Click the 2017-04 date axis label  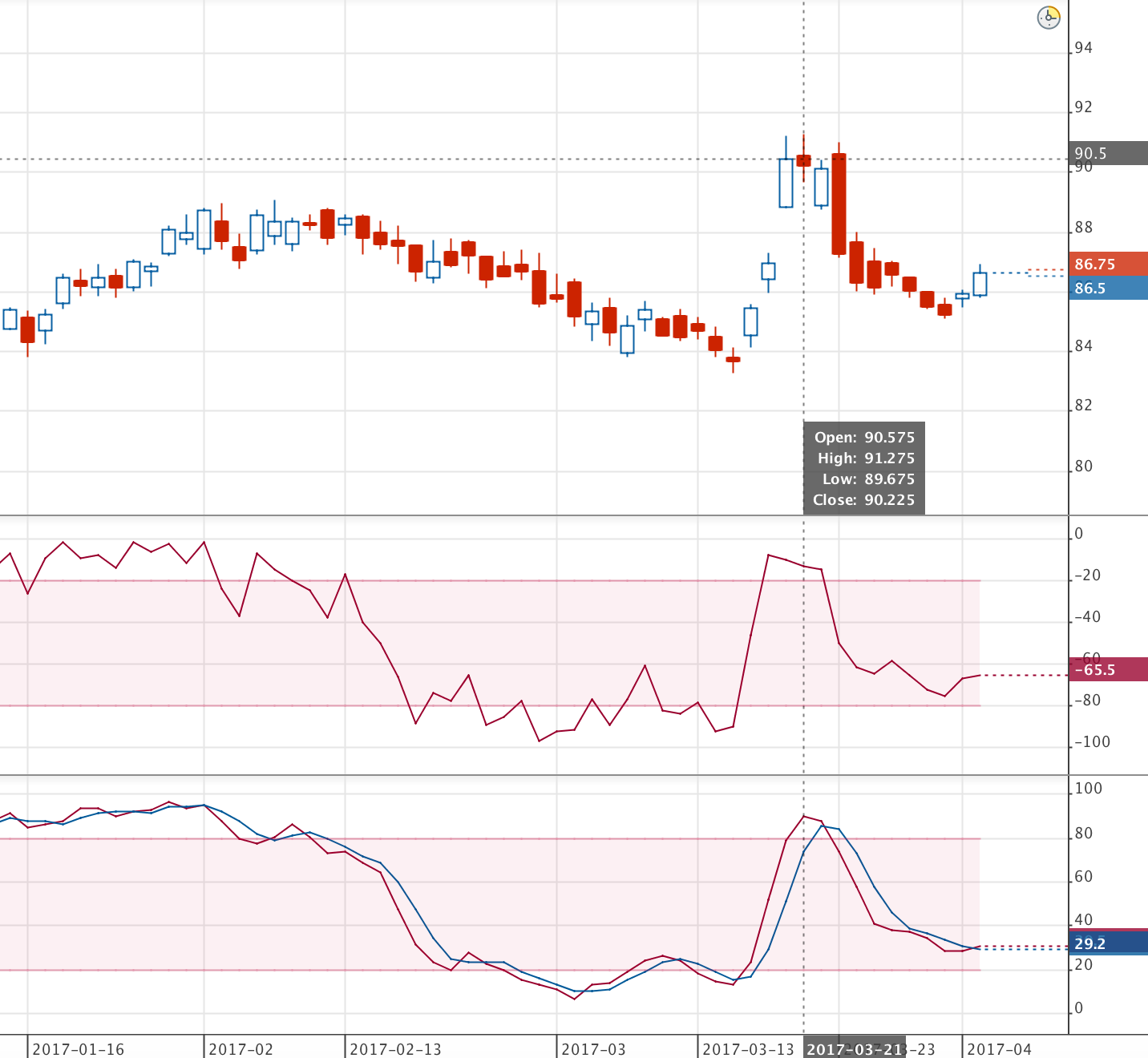(x=999, y=1048)
